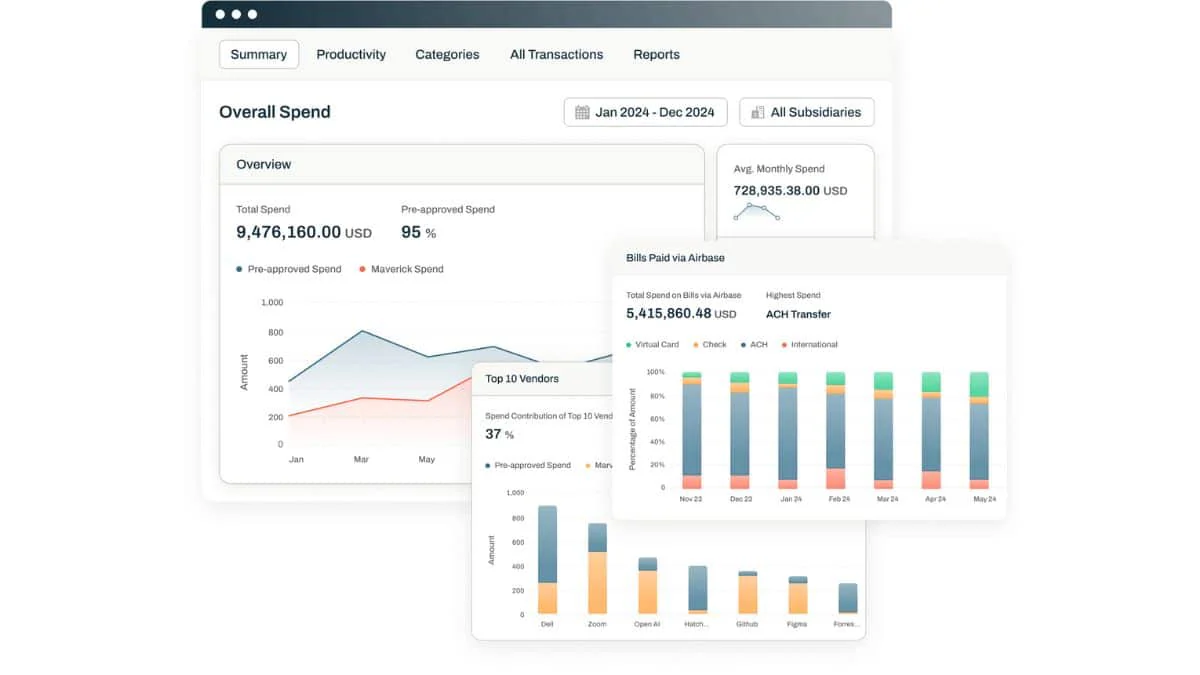The height and width of the screenshot is (675, 1200).
Task: Click the 37 % vendor contribution value
Action: pyautogui.click(x=499, y=434)
